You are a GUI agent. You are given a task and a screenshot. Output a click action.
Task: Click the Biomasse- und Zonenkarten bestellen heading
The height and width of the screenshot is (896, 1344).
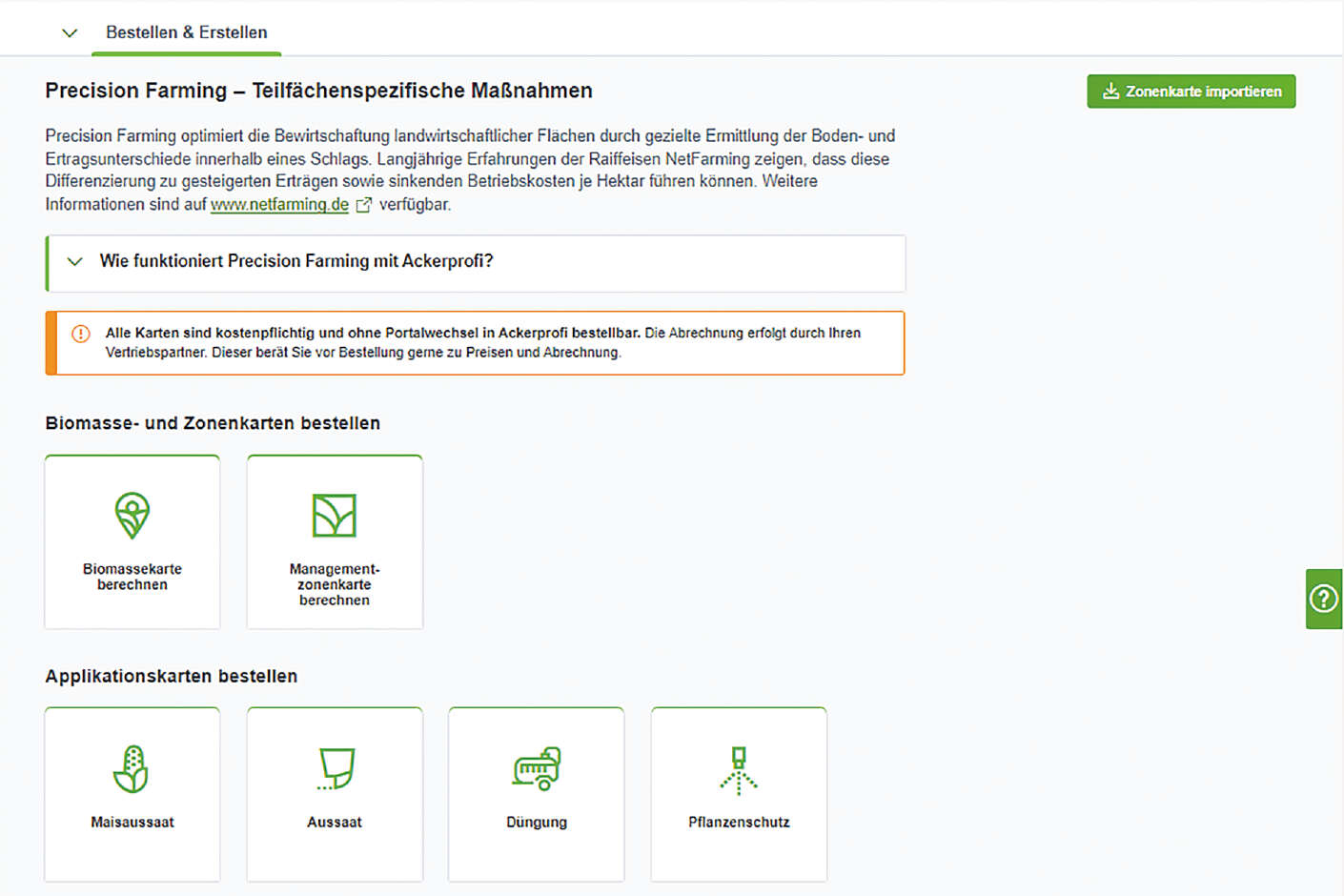click(213, 423)
